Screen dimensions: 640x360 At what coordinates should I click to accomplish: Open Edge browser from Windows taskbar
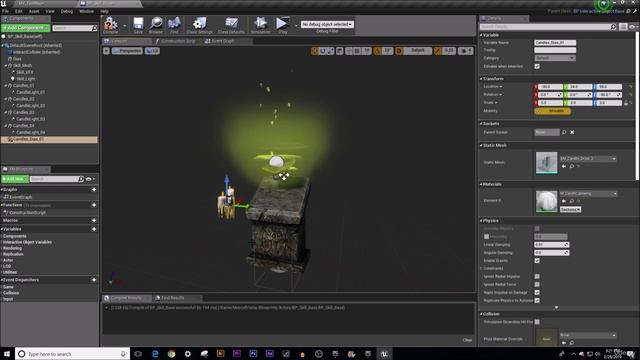coord(155,354)
